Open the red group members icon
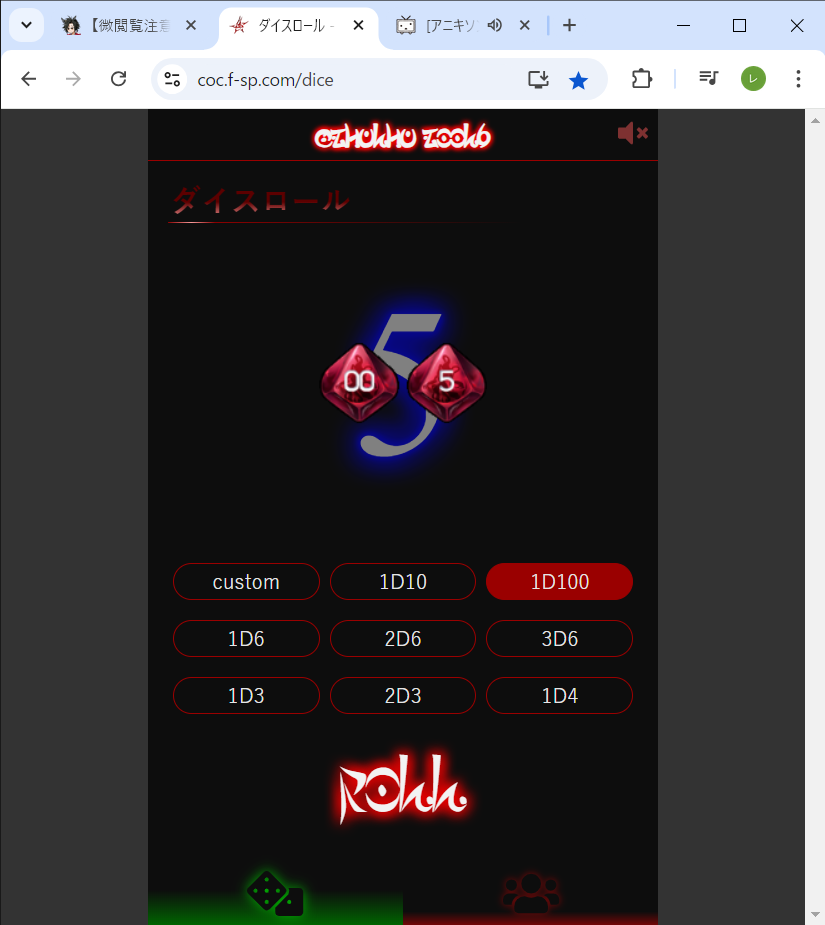This screenshot has width=825, height=925. tap(531, 893)
